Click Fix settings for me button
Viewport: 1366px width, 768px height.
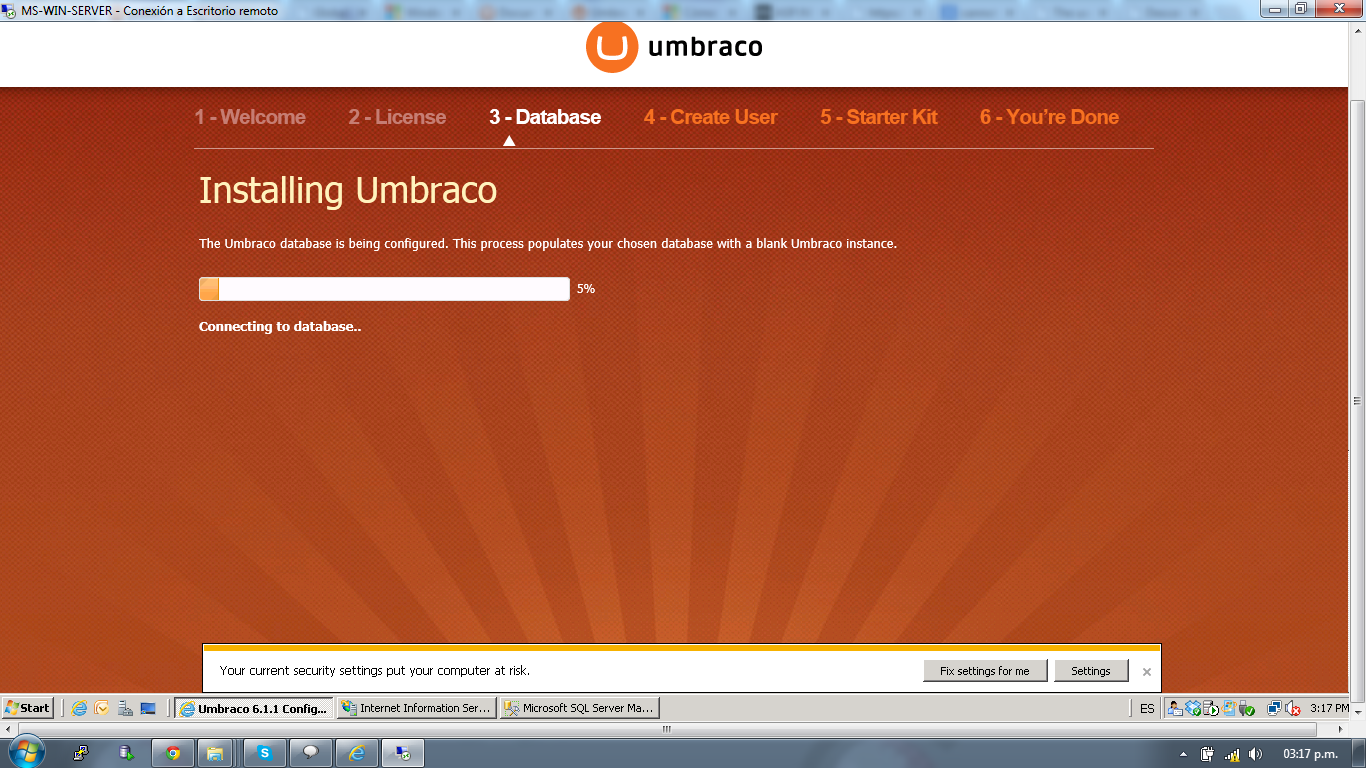point(985,671)
